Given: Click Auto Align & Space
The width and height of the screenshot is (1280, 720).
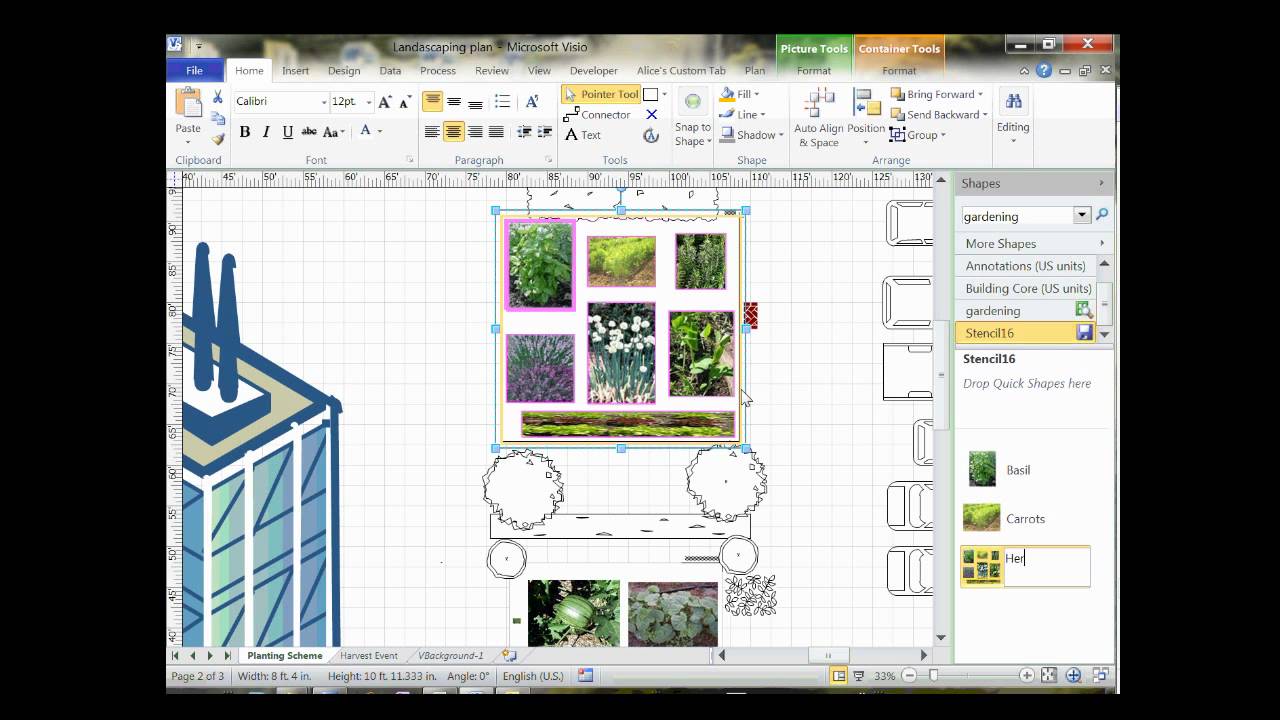Looking at the screenshot, I should point(819,118).
